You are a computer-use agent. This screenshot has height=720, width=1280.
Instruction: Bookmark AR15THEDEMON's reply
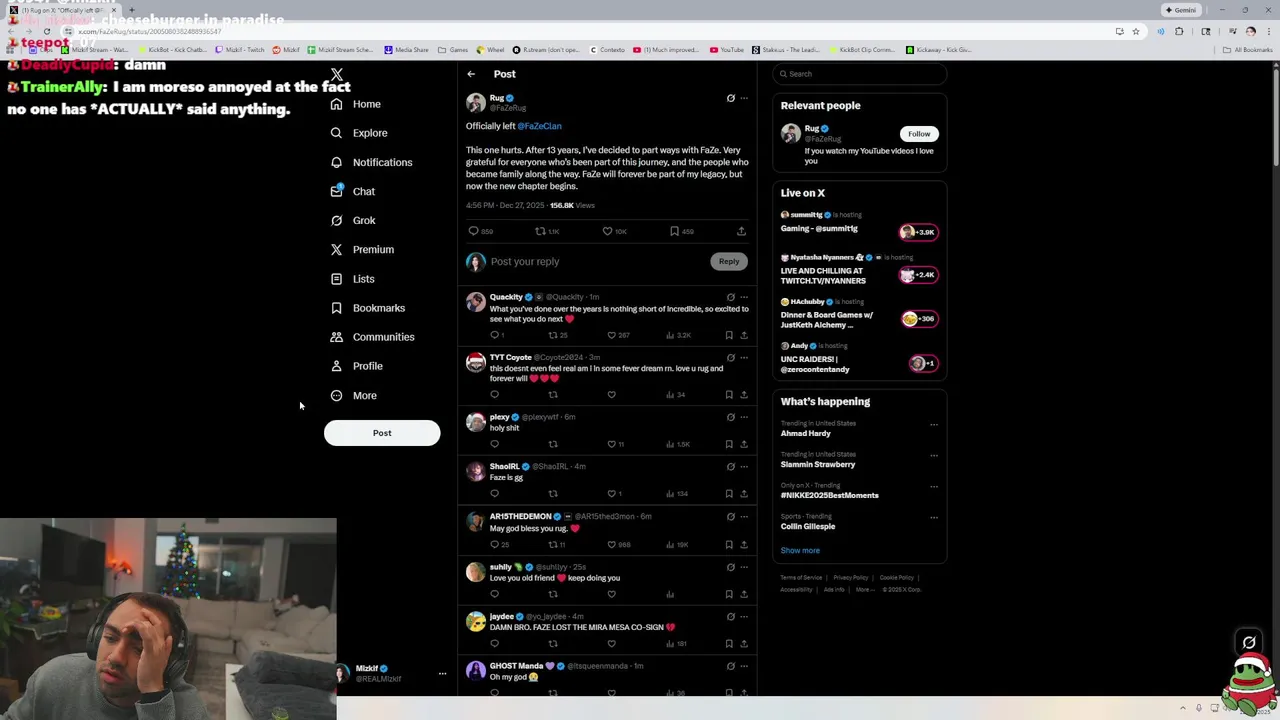click(729, 545)
